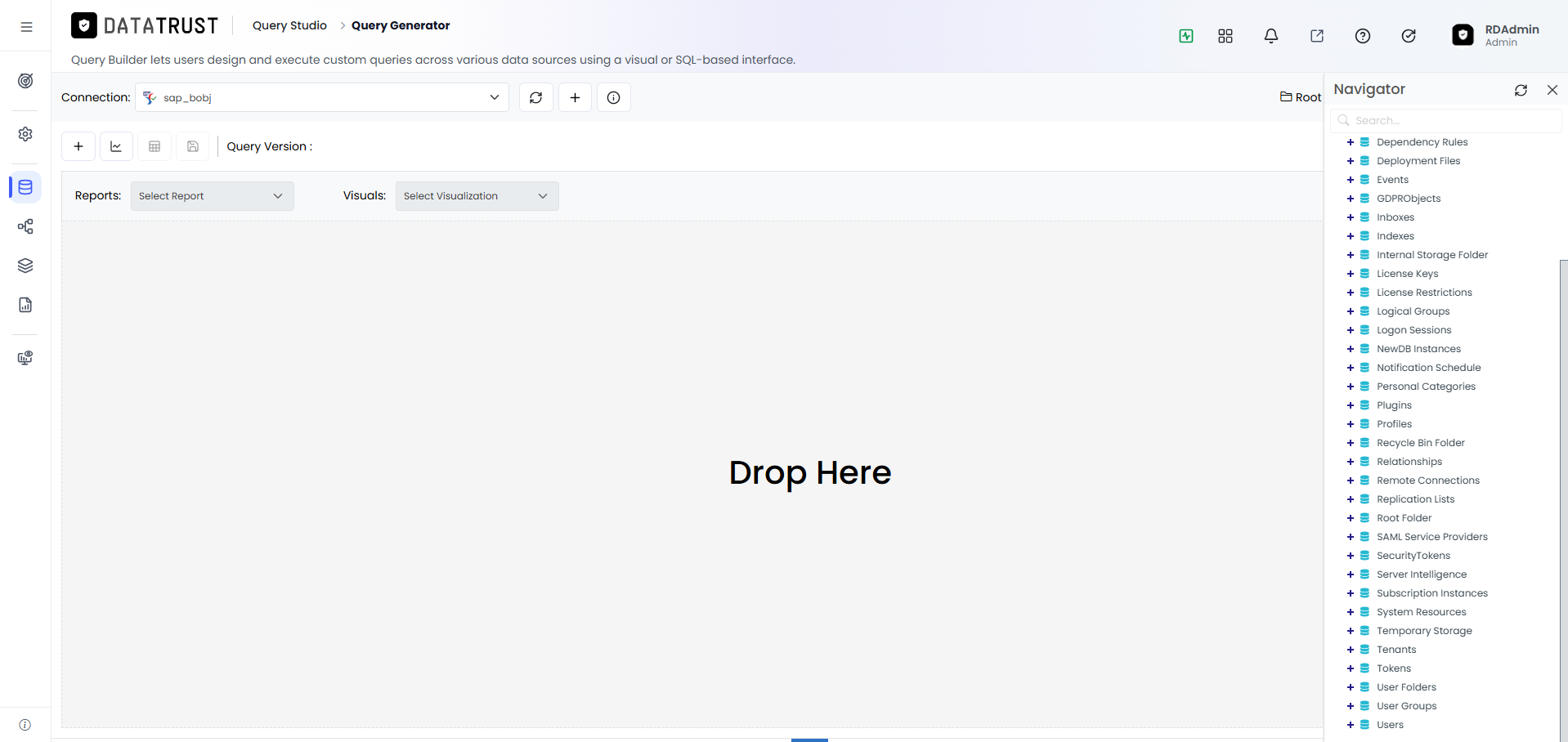Click the table grid toolbar icon

[x=155, y=146]
